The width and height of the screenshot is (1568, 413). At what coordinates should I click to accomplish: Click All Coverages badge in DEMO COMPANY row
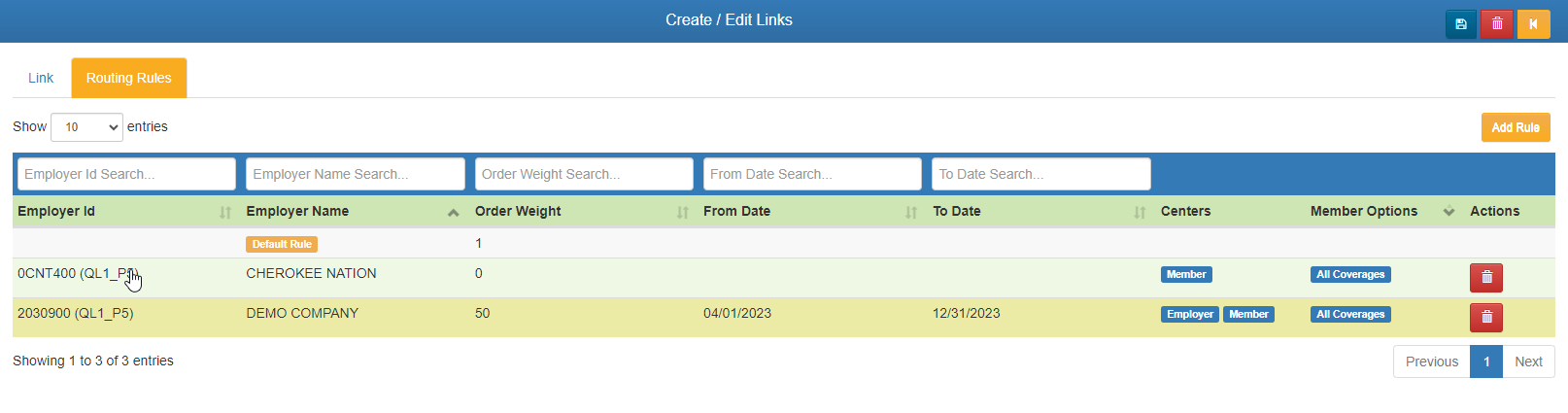tap(1350, 315)
